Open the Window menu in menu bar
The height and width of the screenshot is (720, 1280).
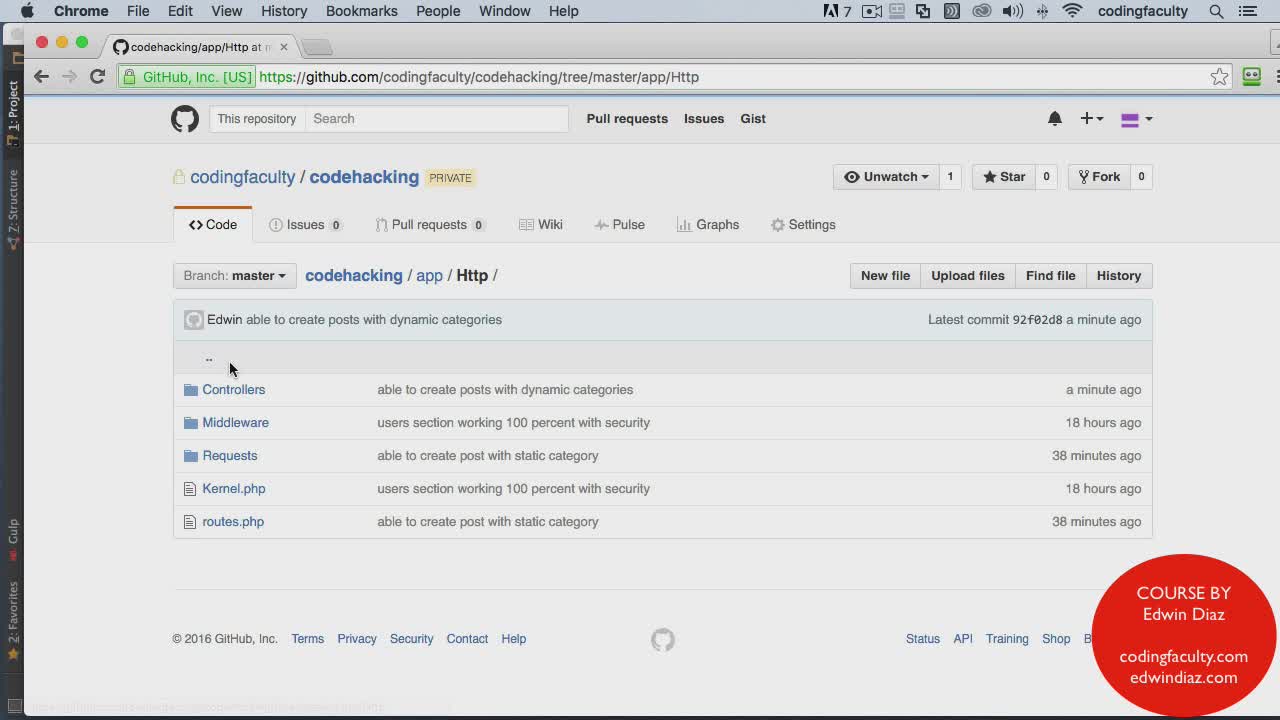504,11
